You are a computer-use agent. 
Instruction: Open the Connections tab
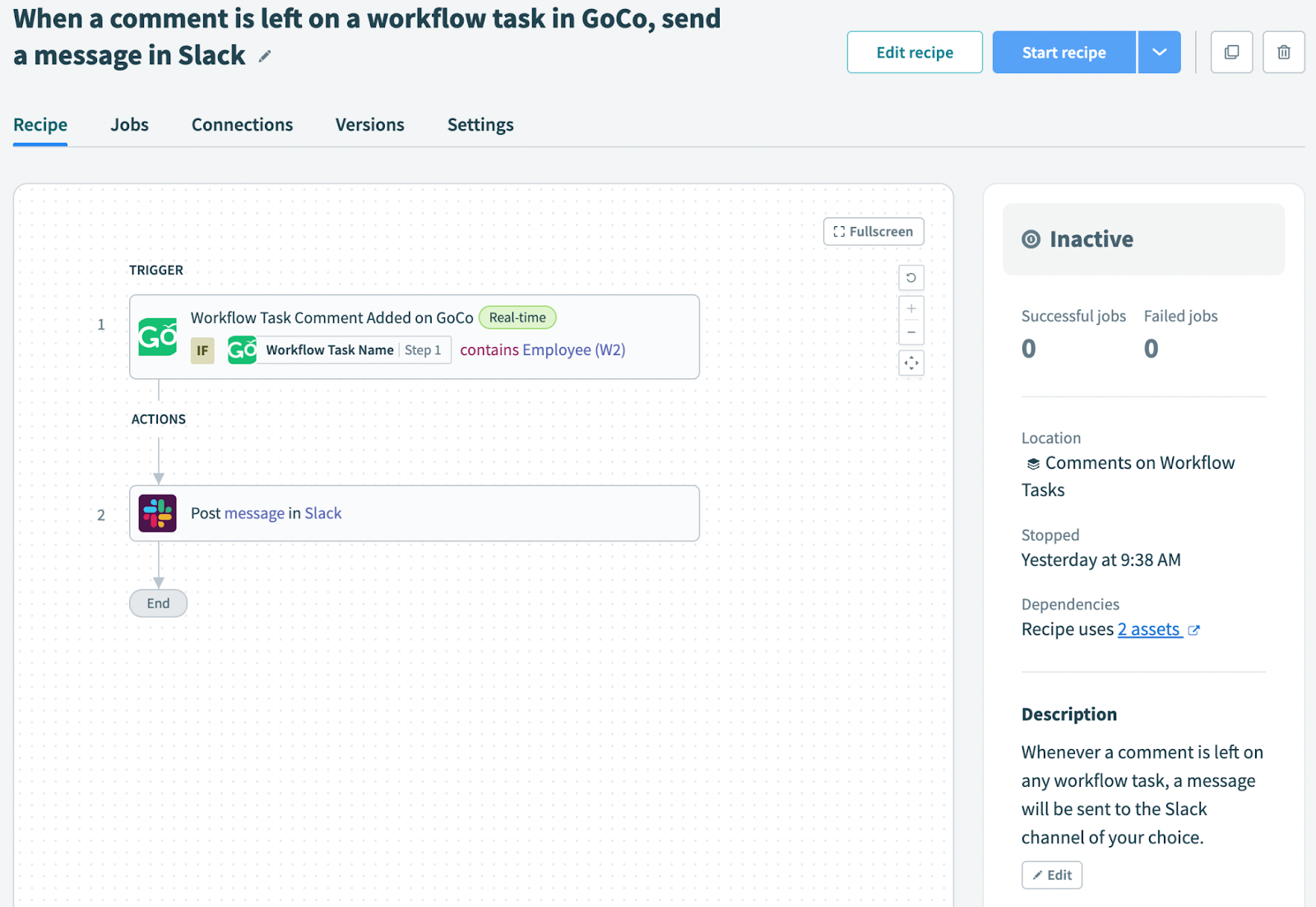pyautogui.click(x=242, y=125)
